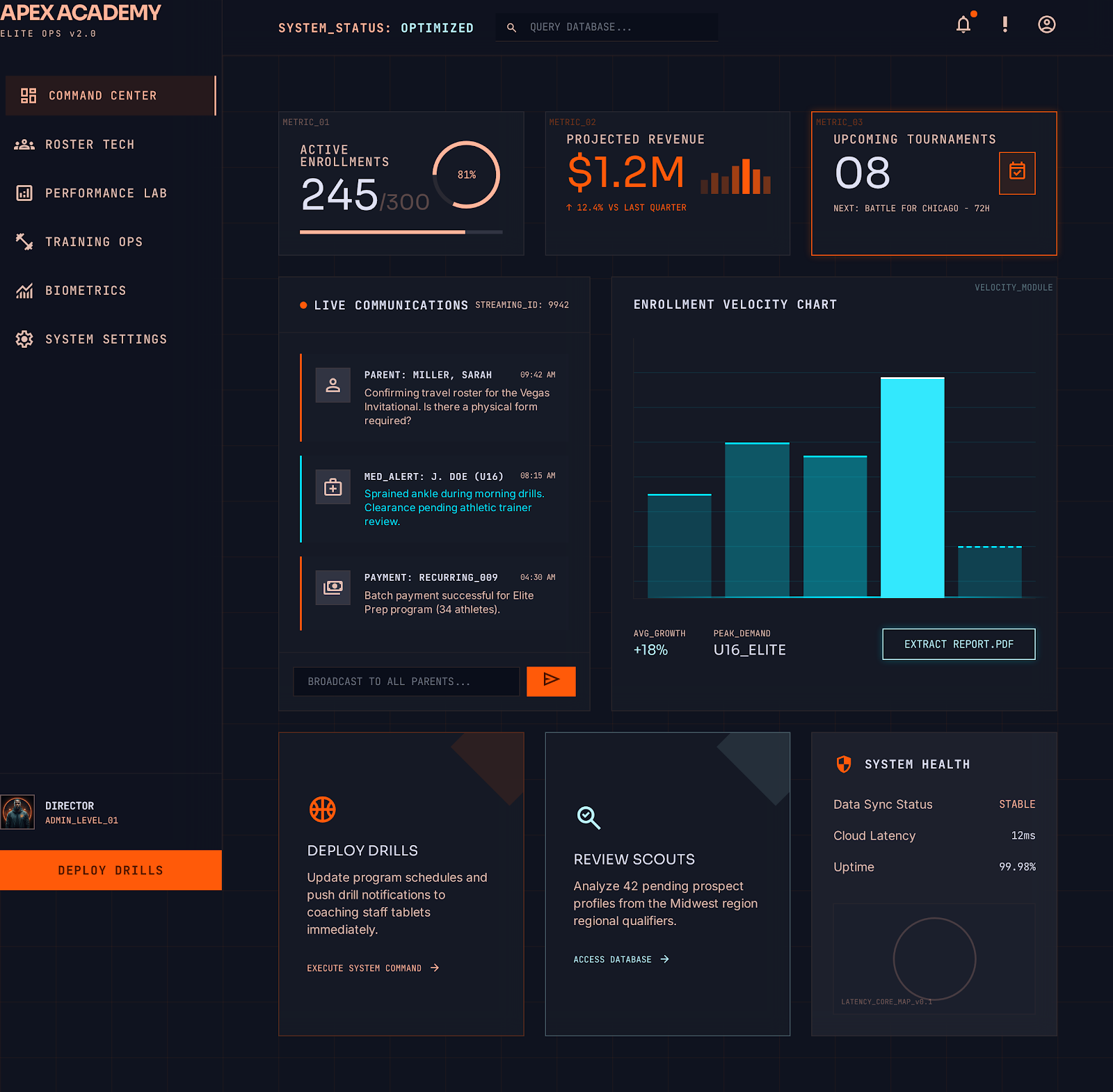Click the Training Ops dumbbell icon

coord(24,242)
